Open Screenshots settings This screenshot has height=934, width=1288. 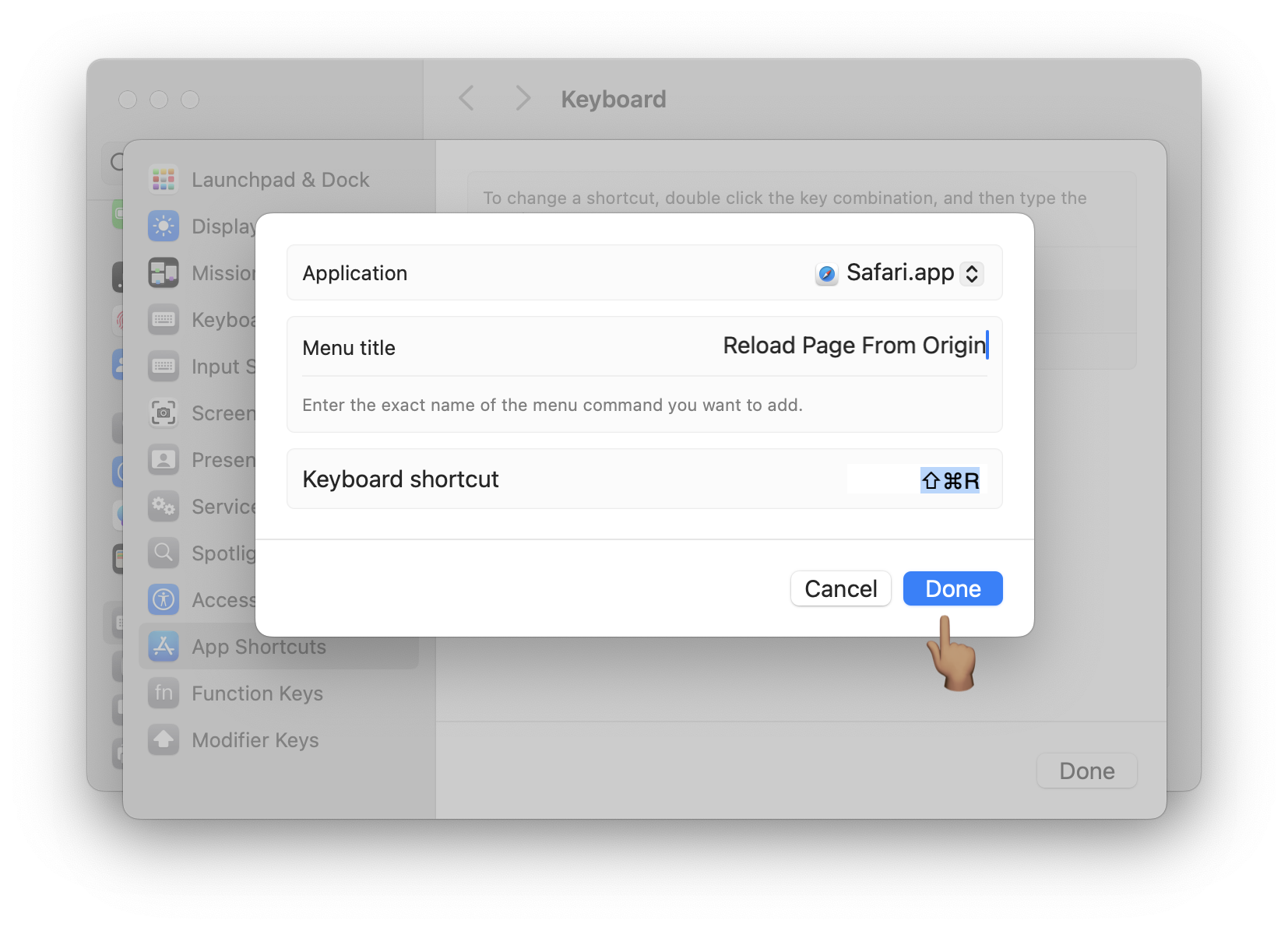click(x=164, y=413)
